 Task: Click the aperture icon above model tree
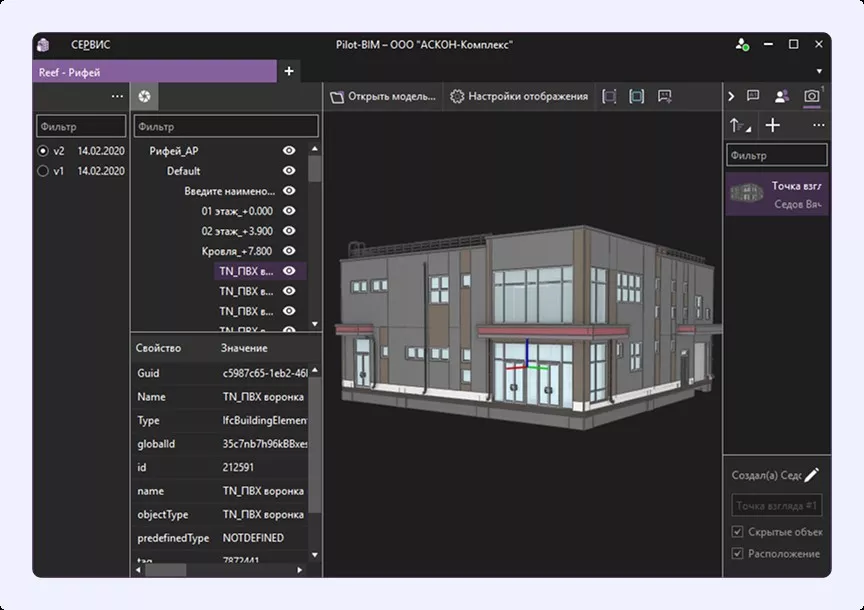[x=145, y=96]
